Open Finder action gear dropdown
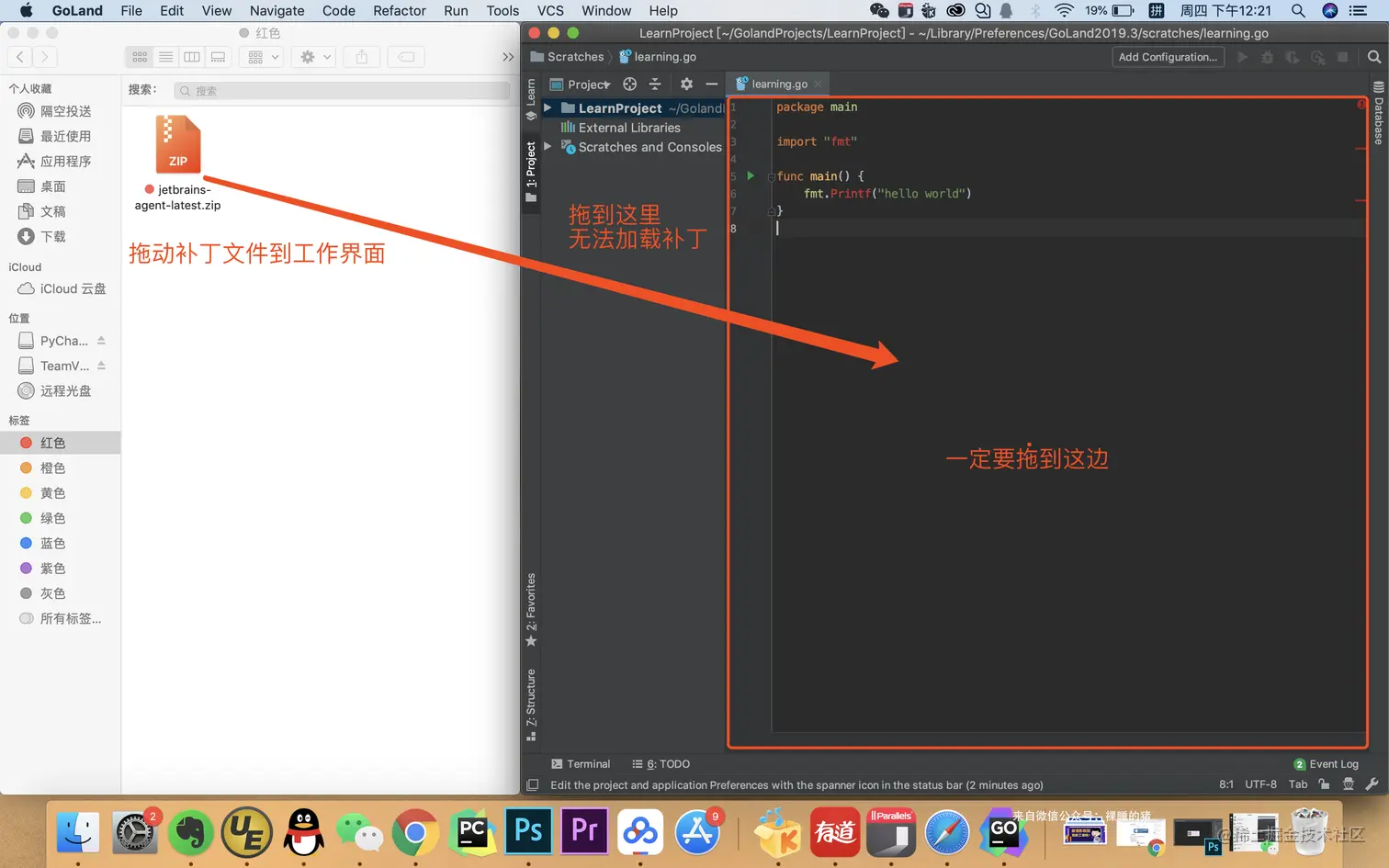 (x=314, y=57)
